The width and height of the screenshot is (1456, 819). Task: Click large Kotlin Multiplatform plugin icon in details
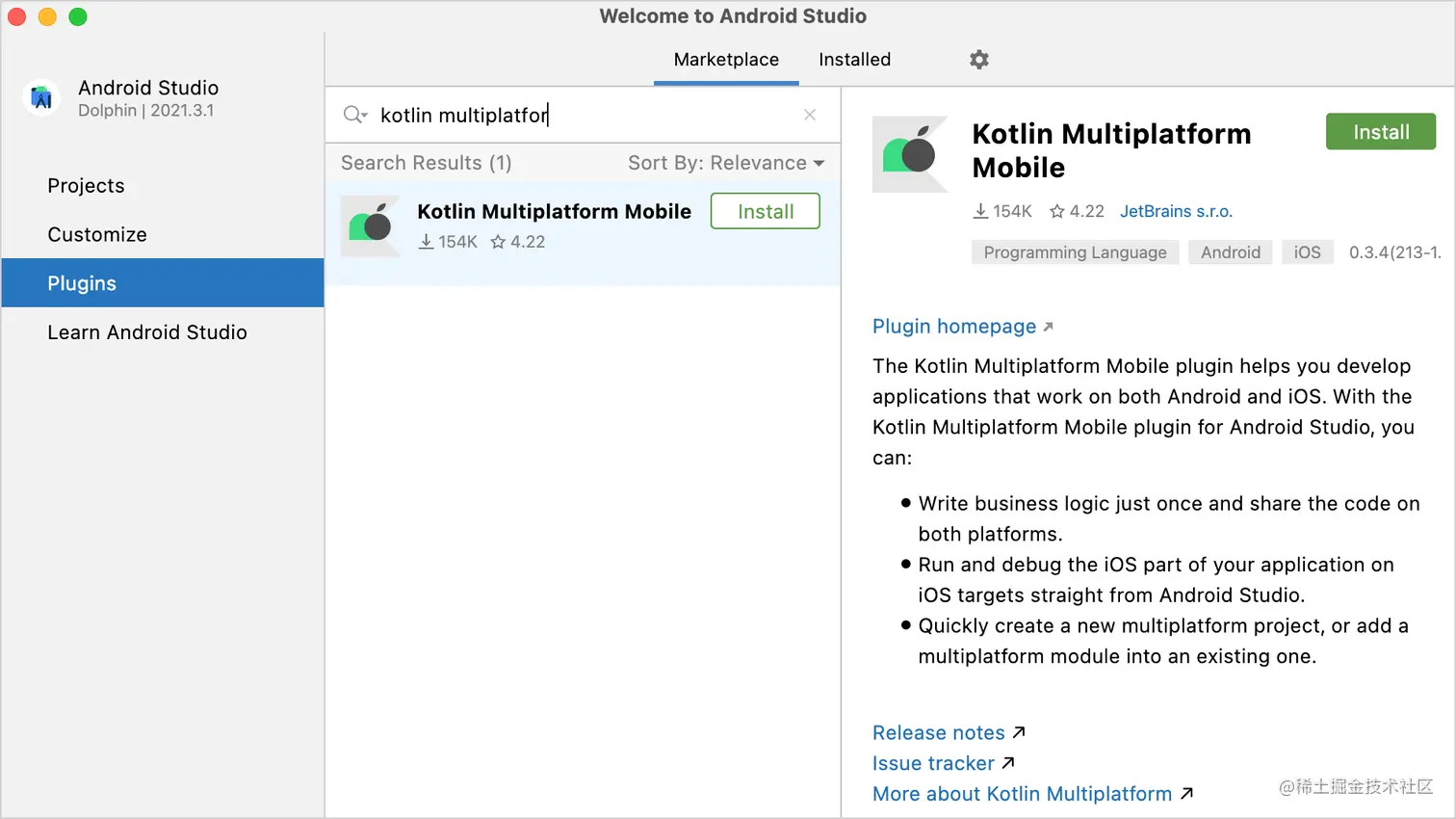coord(910,154)
